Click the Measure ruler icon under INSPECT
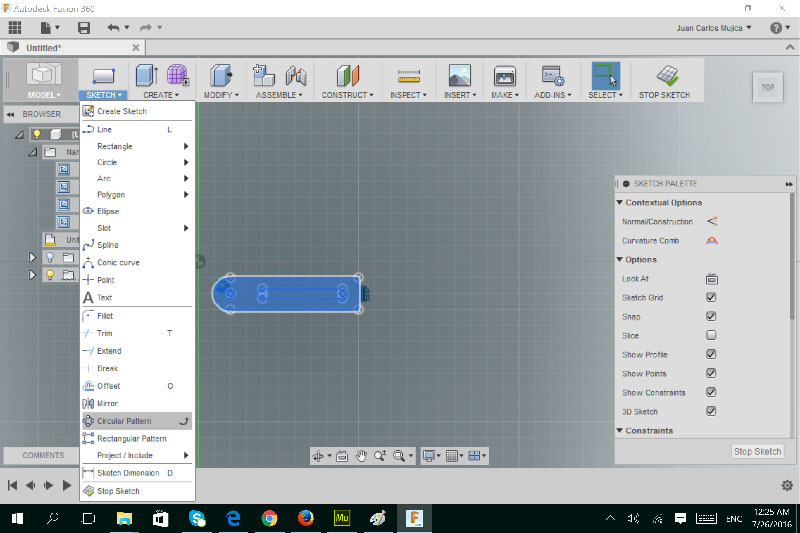 point(409,77)
